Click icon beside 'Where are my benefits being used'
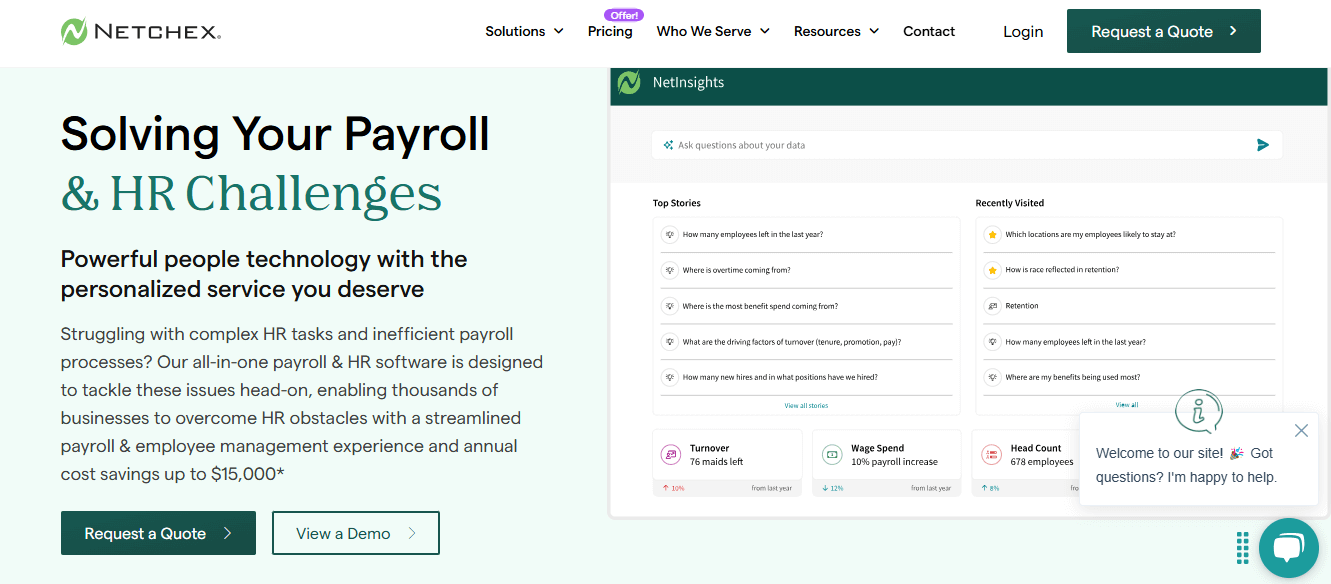Screen dimensions: 1331x584 pos(992,378)
